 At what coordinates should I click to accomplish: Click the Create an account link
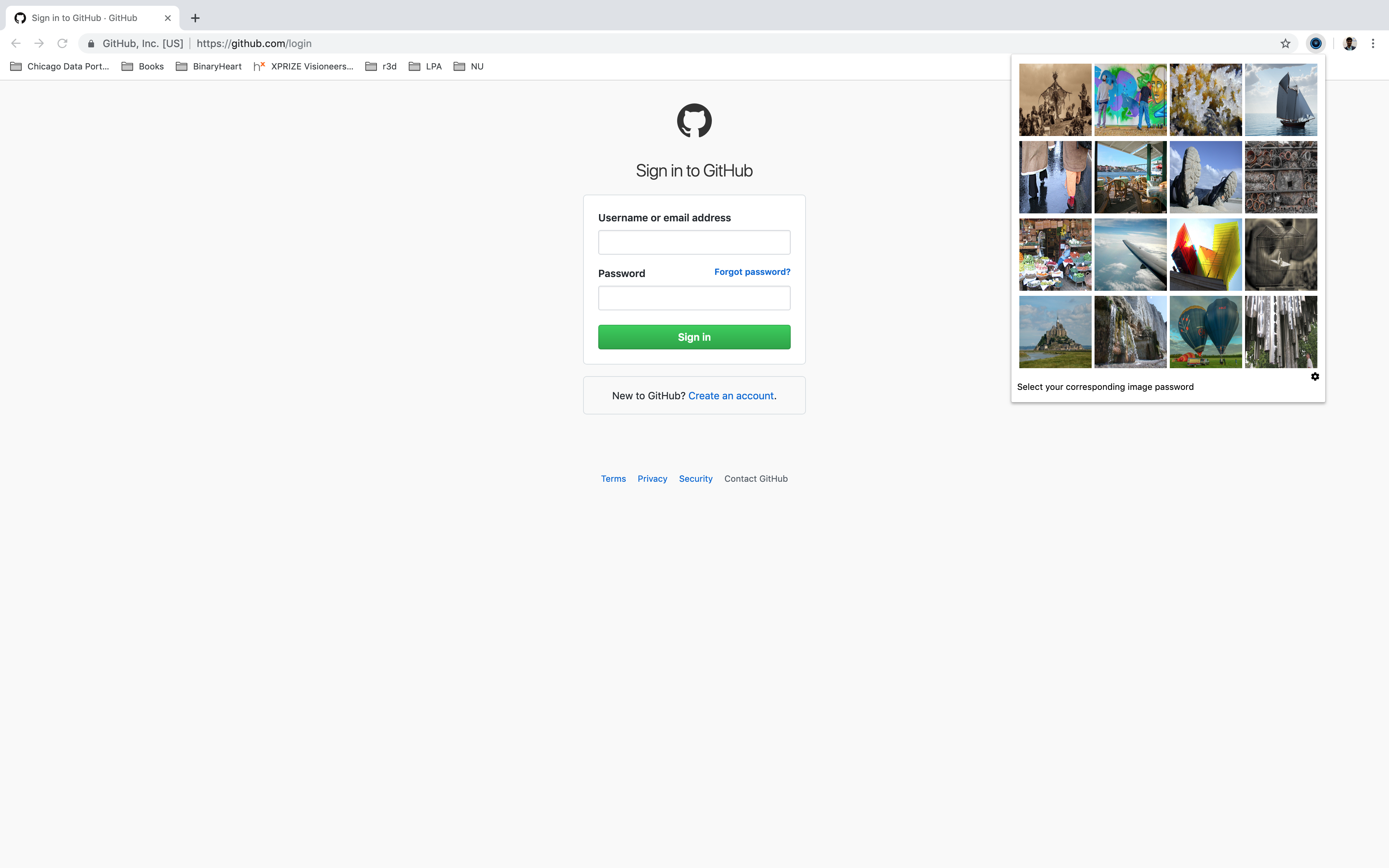(731, 396)
